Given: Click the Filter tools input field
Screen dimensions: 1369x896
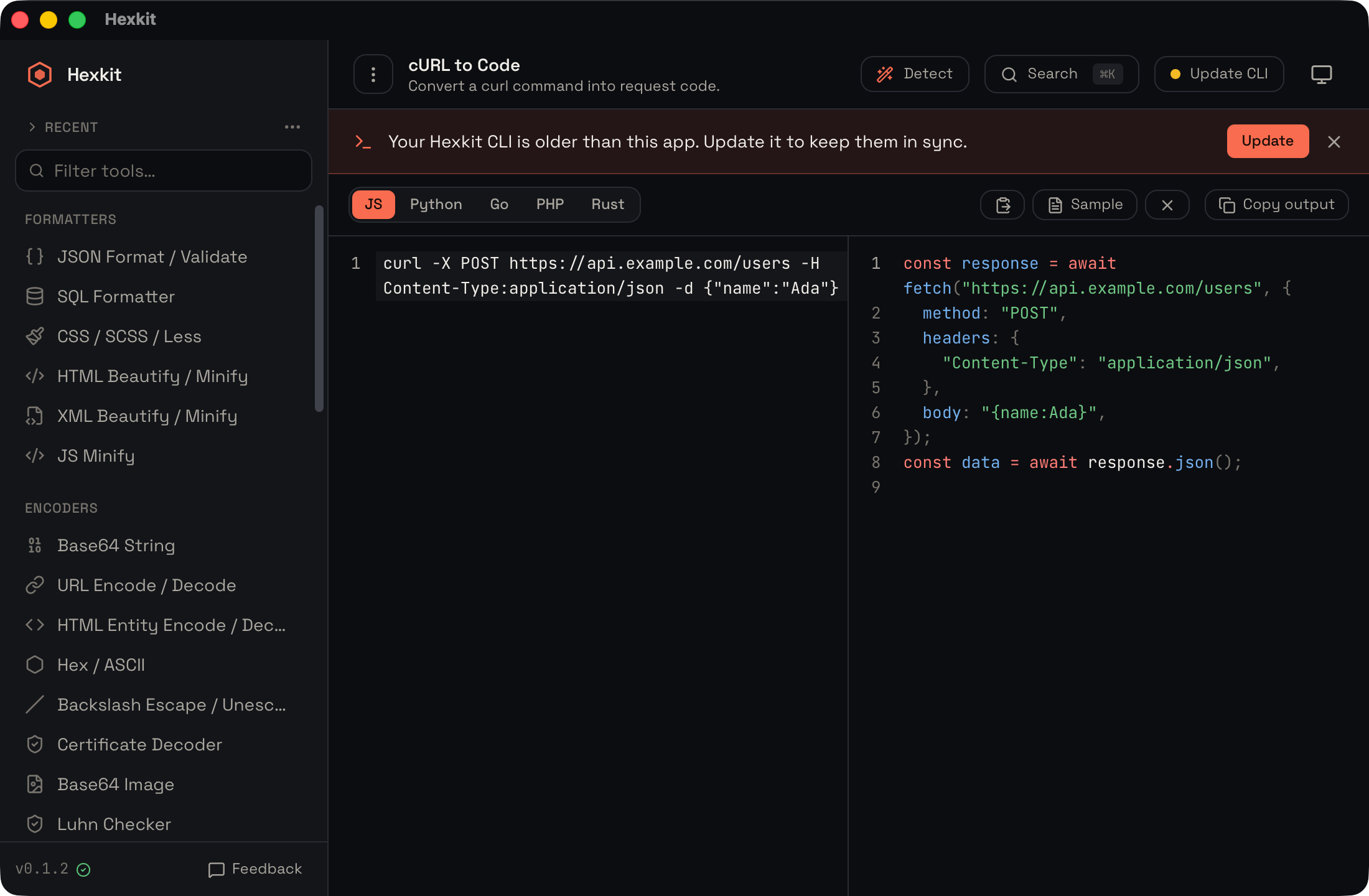Looking at the screenshot, I should (164, 170).
